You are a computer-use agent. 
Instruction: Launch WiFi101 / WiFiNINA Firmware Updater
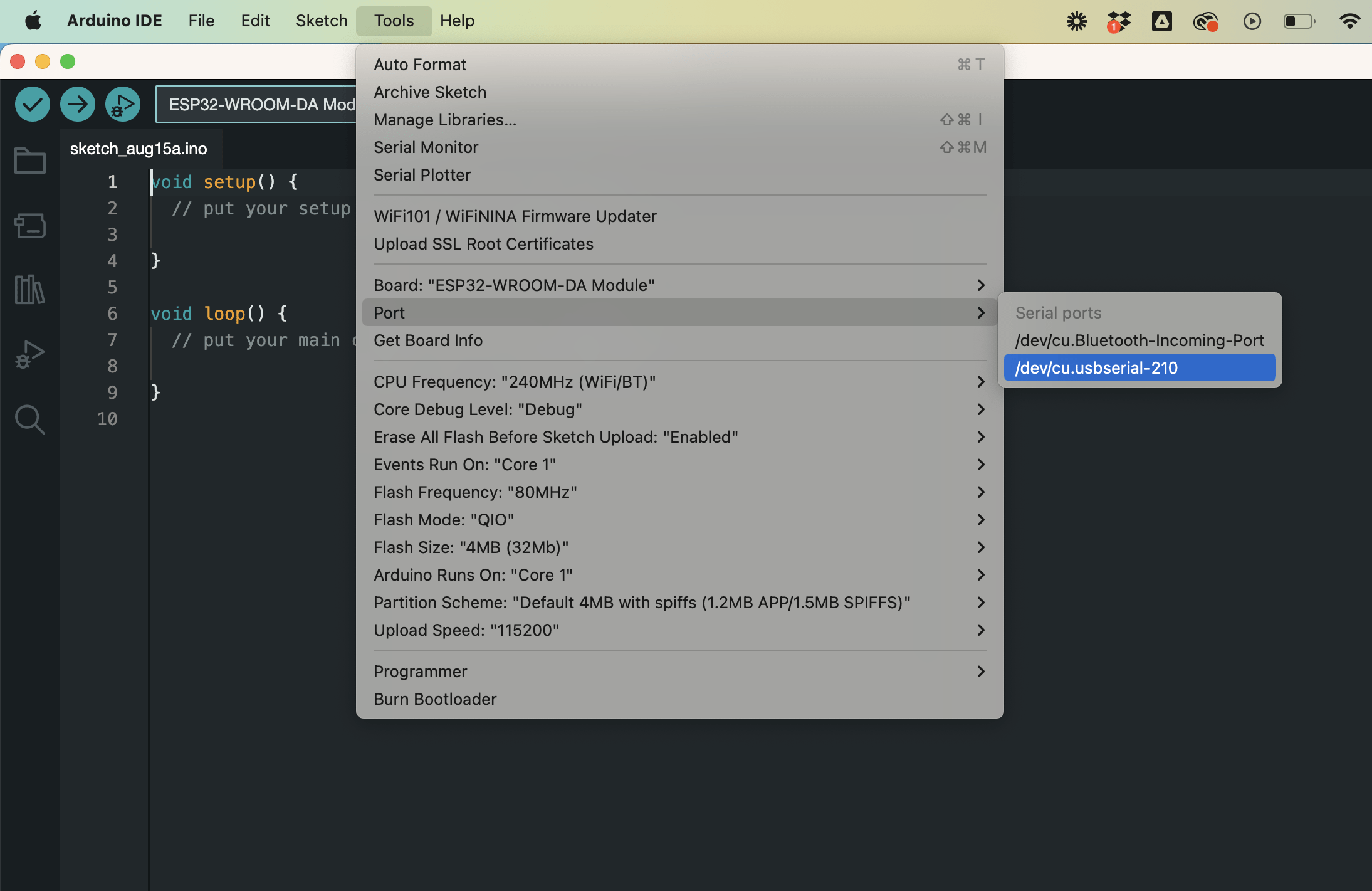pos(679,216)
